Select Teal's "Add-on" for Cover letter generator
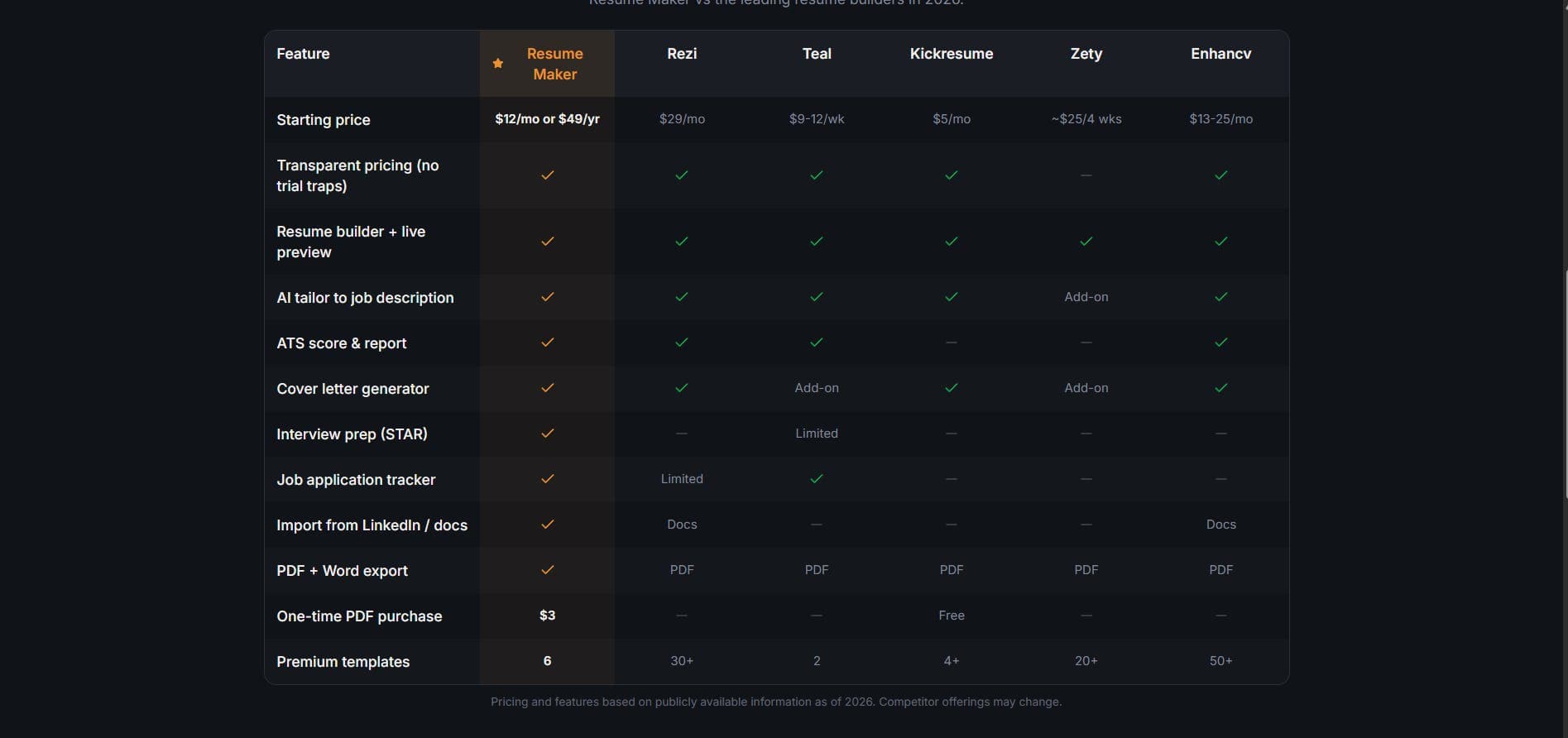Screen dimensions: 1568x738 point(817,388)
